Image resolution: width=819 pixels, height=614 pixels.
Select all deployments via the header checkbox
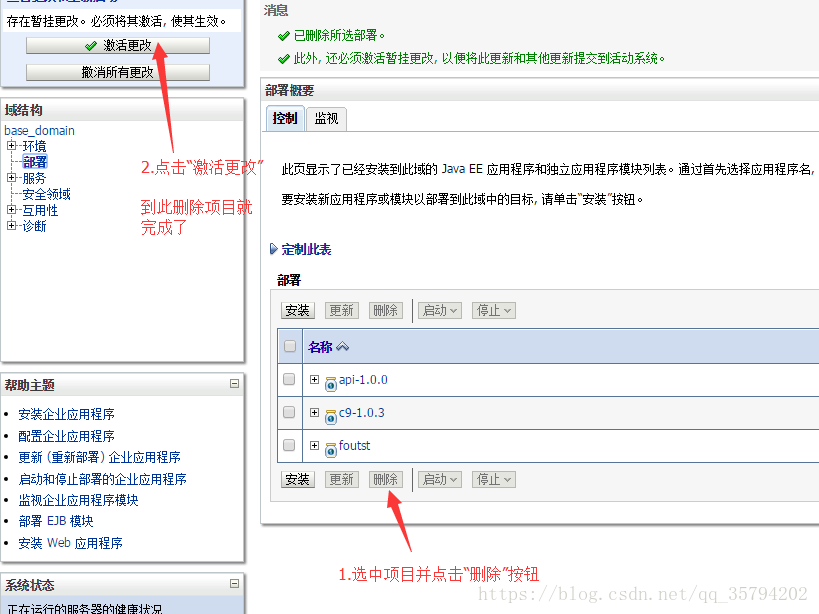pos(288,346)
